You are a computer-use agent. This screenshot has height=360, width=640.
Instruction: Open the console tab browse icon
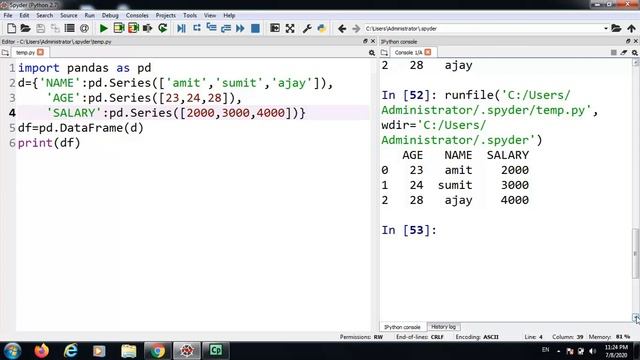384,53
